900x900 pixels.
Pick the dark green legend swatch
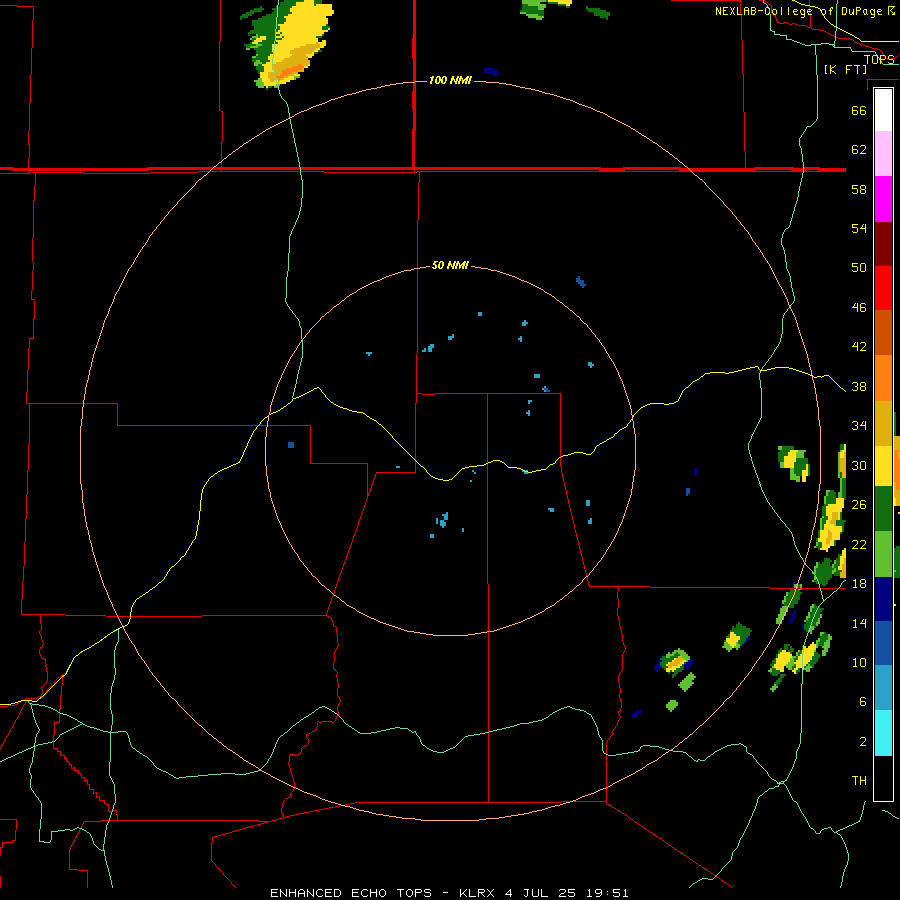pos(883,509)
